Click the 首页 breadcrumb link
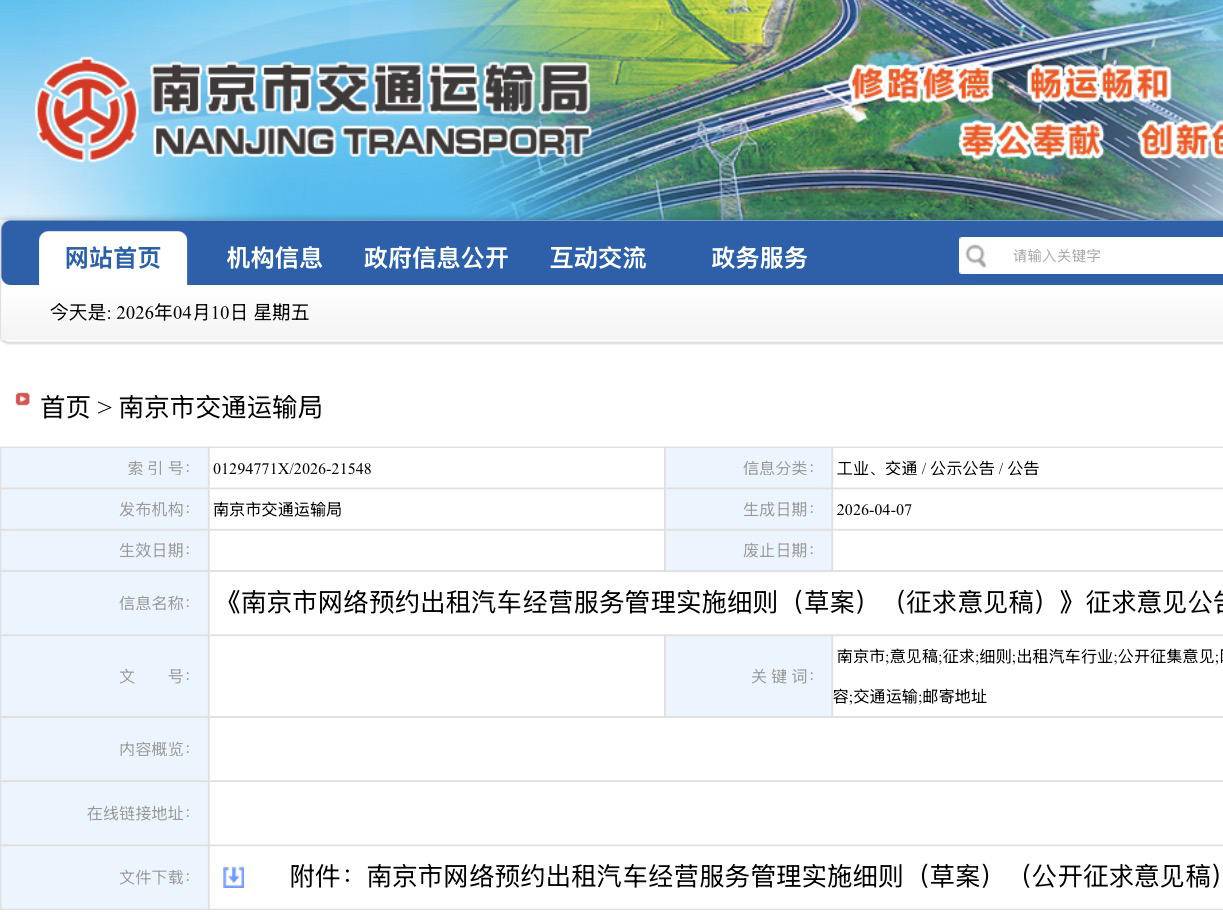This screenshot has width=1223, height=917. tap(65, 407)
